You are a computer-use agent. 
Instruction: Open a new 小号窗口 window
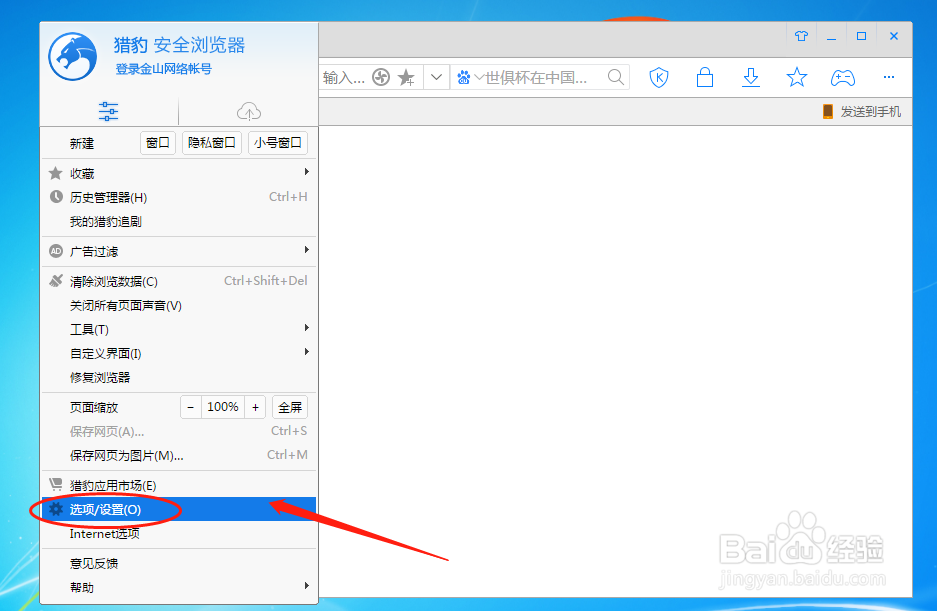tap(277, 143)
